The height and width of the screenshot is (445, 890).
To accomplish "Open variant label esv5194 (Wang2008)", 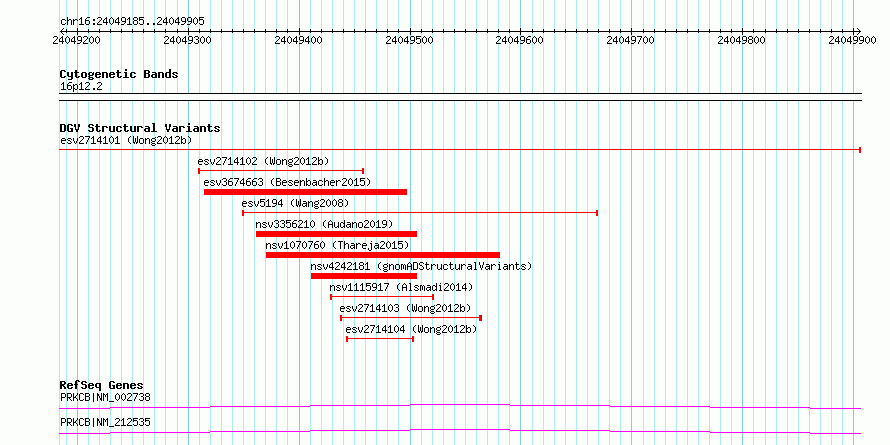I will 295,203.
